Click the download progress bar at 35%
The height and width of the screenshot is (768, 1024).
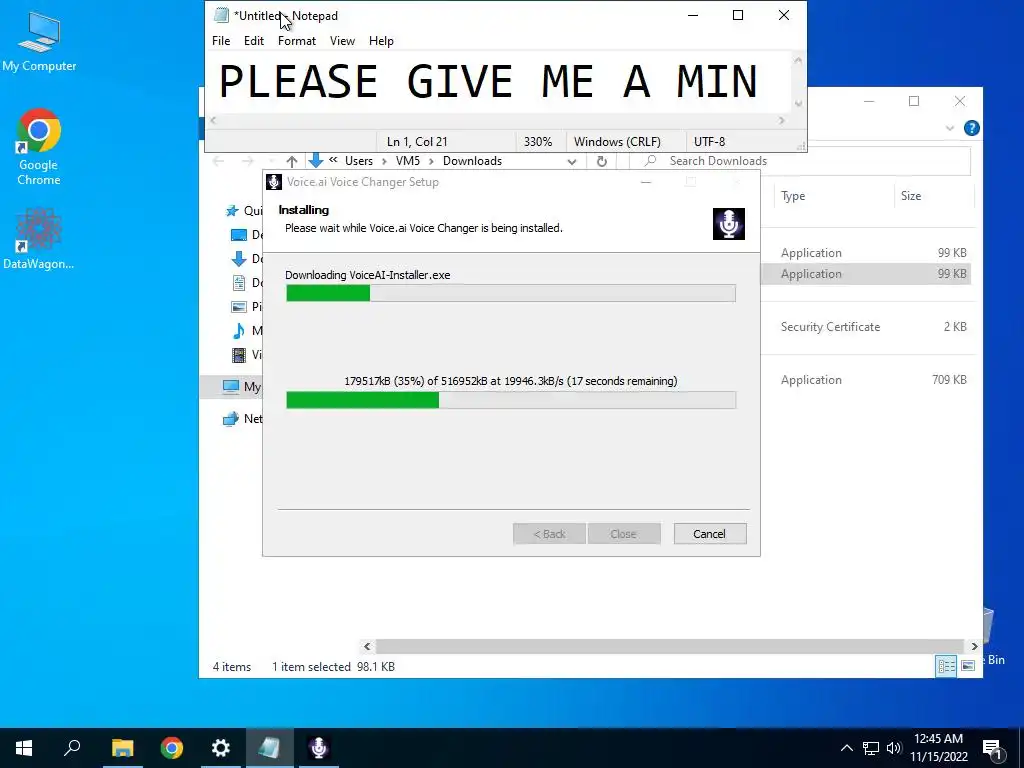(x=511, y=400)
